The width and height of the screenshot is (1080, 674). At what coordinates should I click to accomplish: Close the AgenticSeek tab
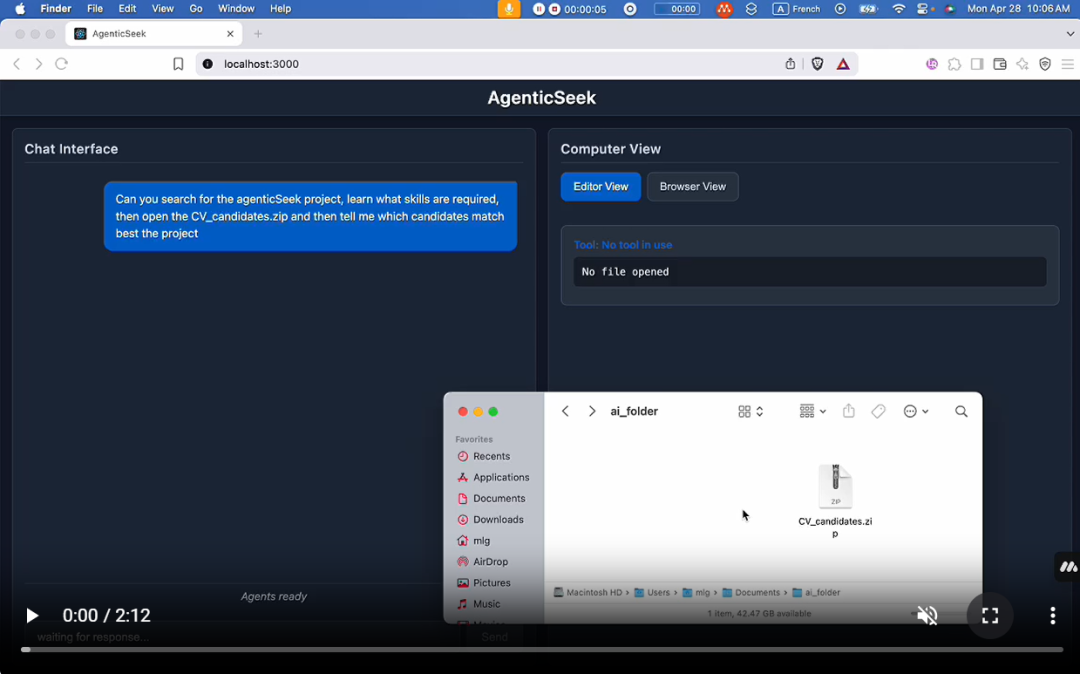[230, 34]
